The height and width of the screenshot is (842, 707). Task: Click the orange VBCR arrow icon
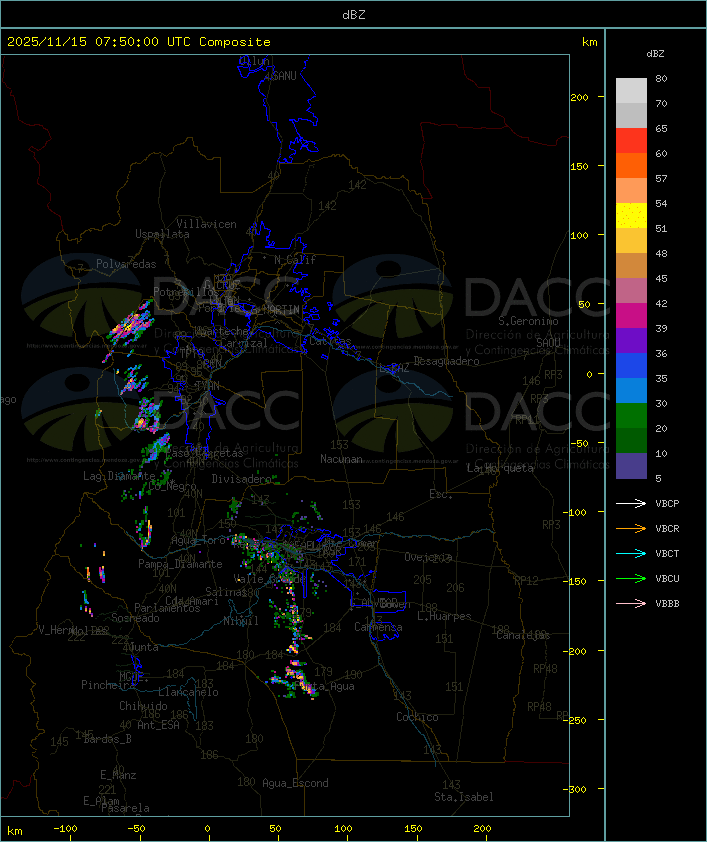(631, 528)
